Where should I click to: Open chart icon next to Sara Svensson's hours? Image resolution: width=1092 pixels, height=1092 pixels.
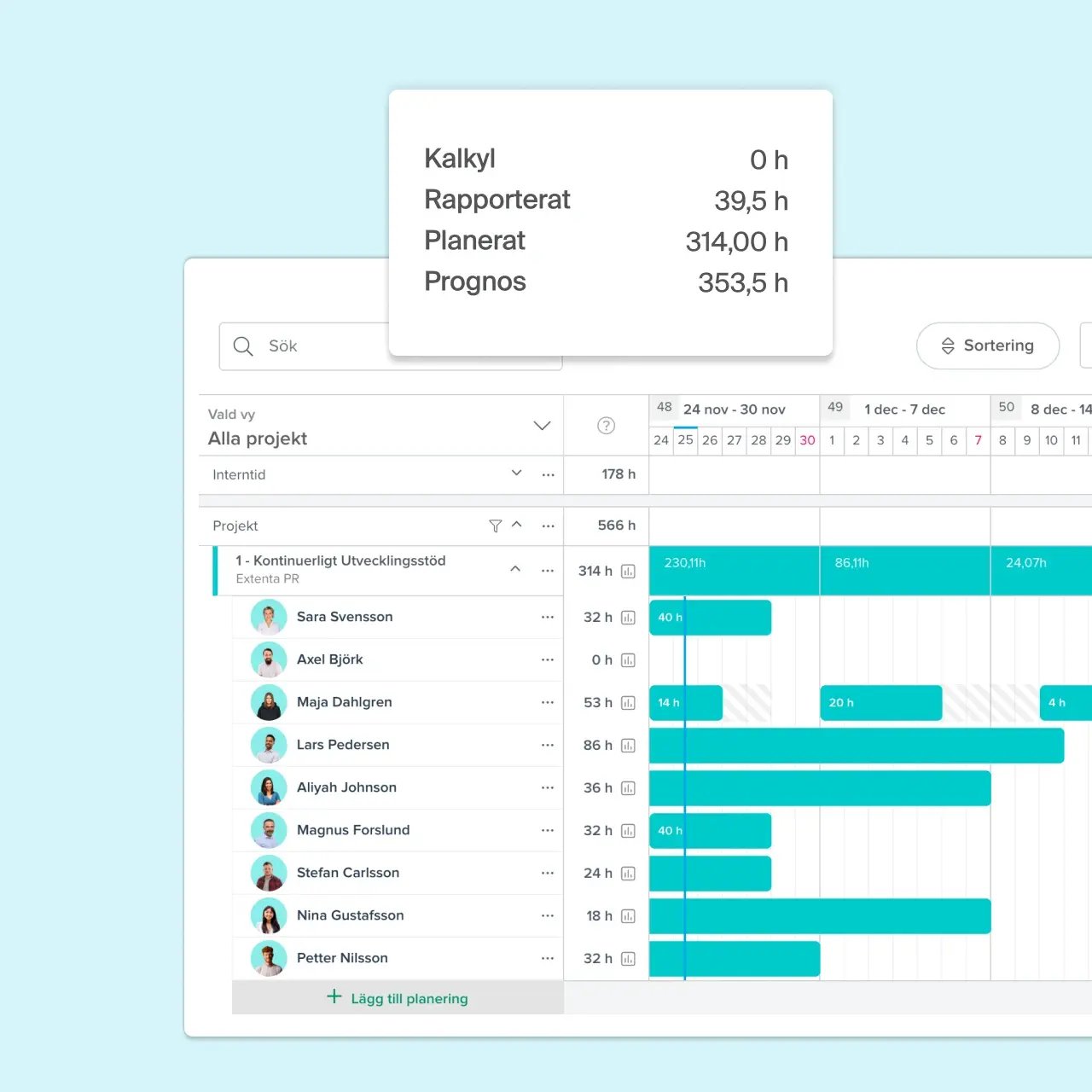[629, 618]
